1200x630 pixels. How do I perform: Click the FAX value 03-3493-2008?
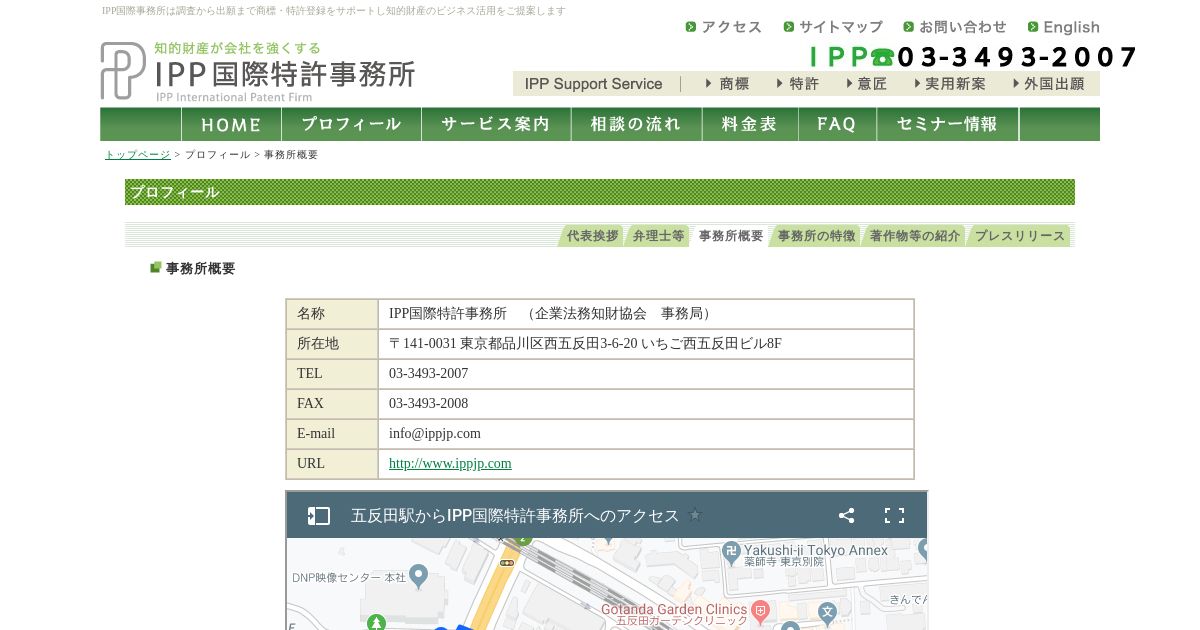tap(428, 404)
